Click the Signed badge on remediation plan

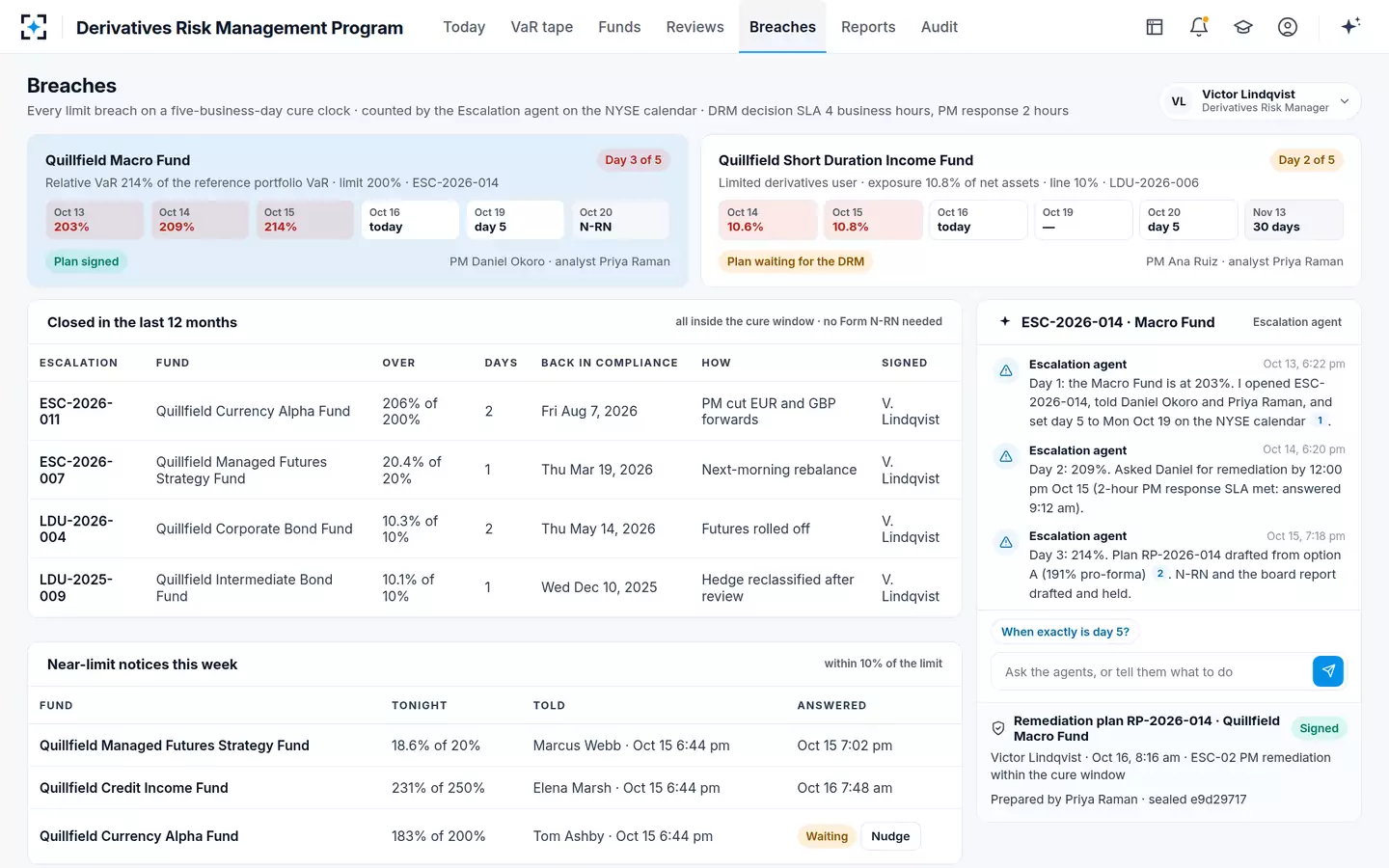click(1319, 728)
